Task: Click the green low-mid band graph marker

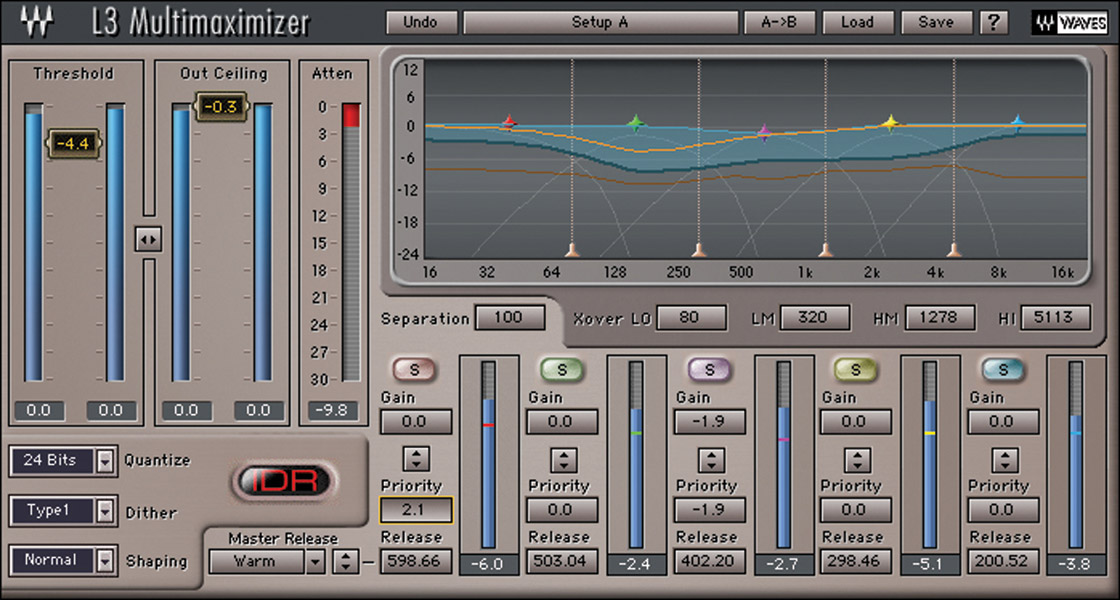Action: 636,124
